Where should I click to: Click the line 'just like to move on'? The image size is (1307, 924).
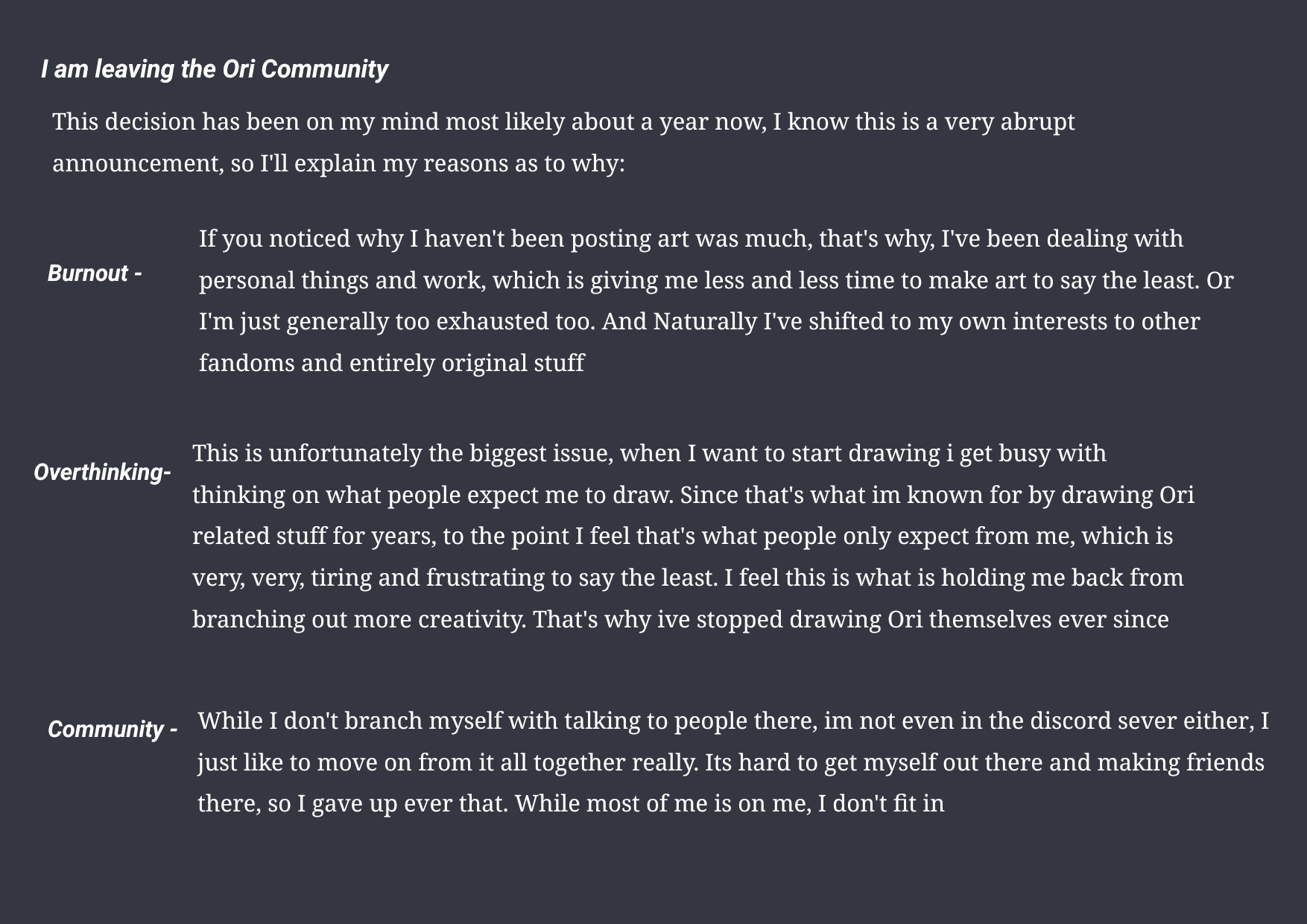730,762
